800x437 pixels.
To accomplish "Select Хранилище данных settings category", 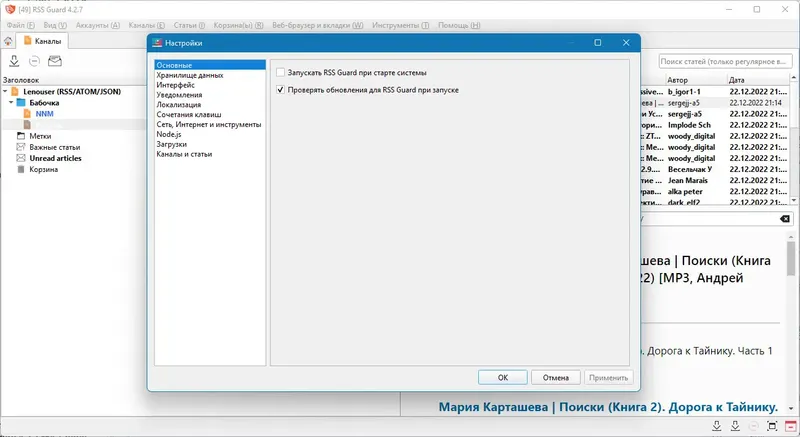I will click(x=210, y=75).
